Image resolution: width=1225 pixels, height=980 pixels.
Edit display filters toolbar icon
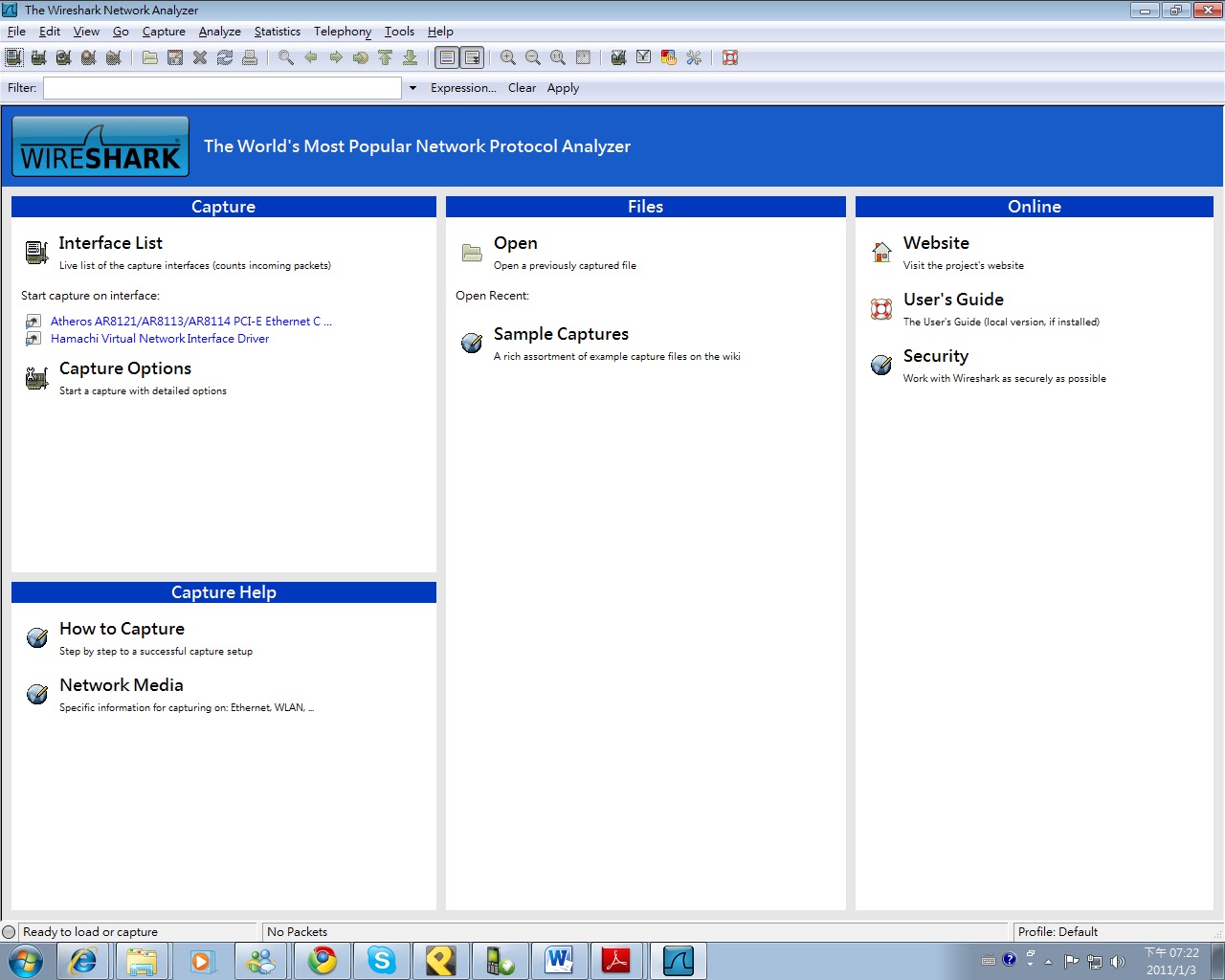point(644,57)
